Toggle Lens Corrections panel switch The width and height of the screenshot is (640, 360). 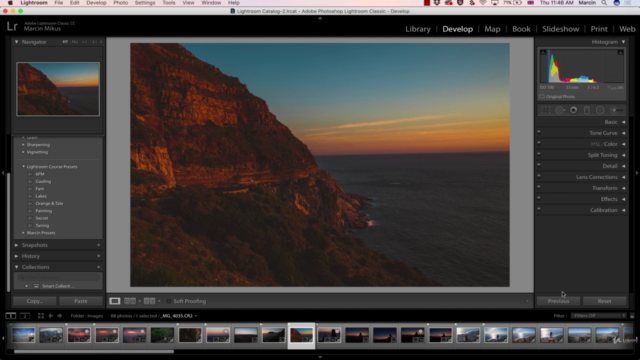pyautogui.click(x=539, y=176)
